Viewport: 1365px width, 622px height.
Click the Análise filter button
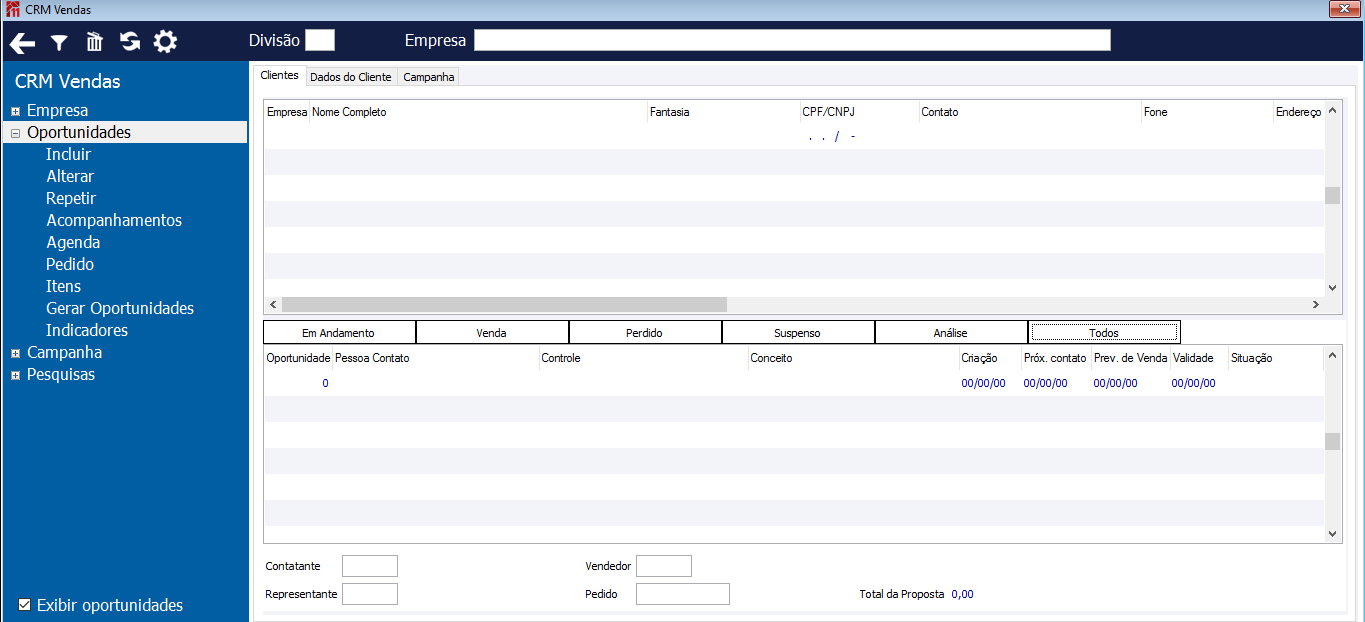(951, 333)
